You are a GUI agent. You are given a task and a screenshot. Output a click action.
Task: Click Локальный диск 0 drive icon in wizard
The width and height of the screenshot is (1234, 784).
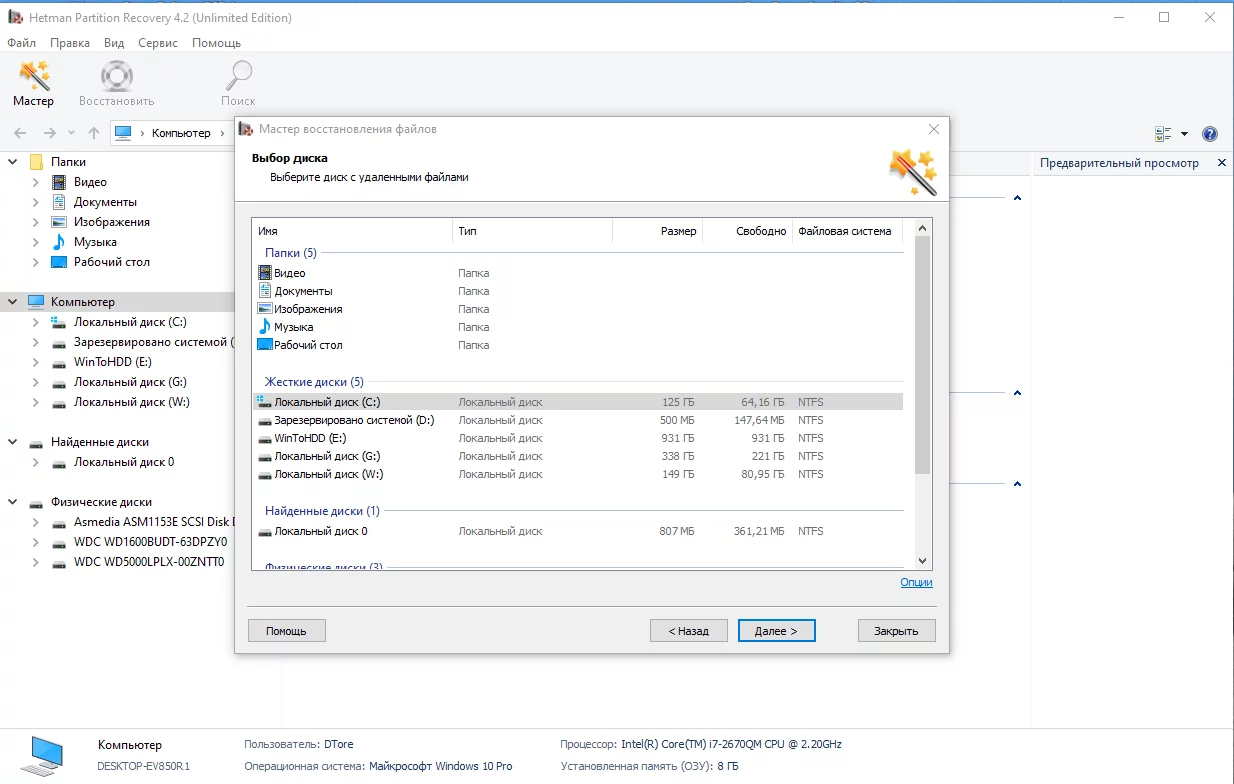[265, 531]
